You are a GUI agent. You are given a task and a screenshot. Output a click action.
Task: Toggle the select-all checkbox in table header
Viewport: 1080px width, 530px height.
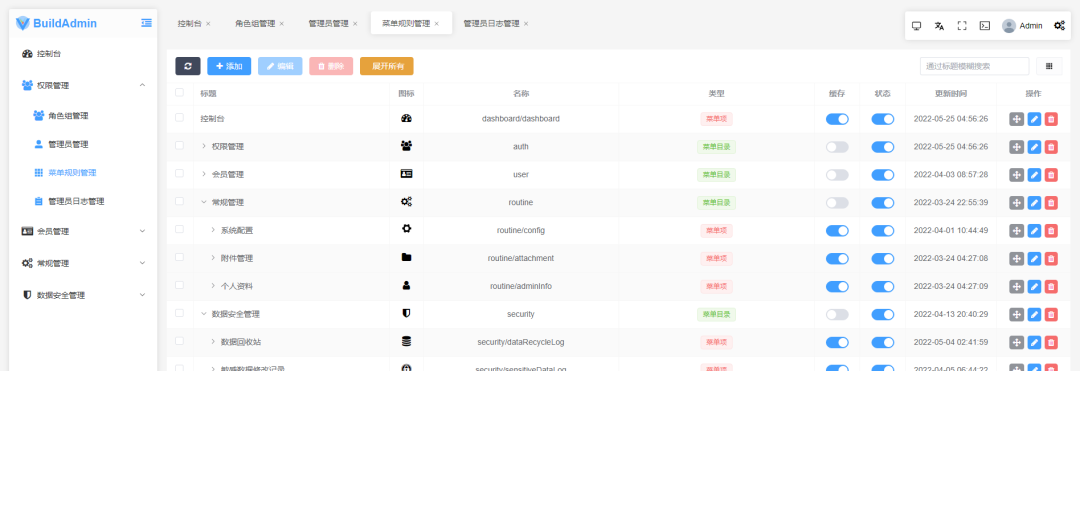pyautogui.click(x=180, y=92)
